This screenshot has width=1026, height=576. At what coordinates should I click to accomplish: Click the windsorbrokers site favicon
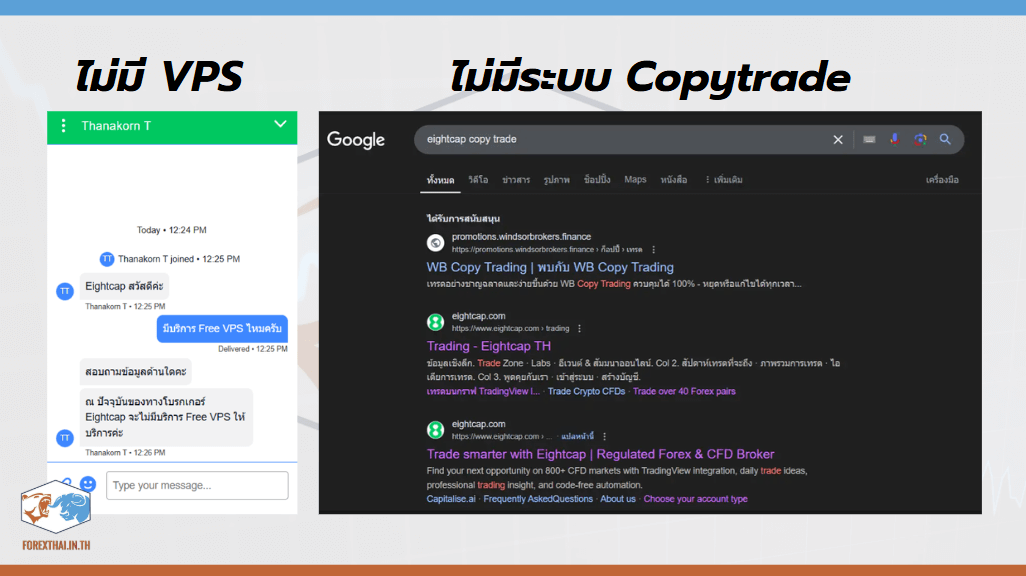[x=435, y=243]
